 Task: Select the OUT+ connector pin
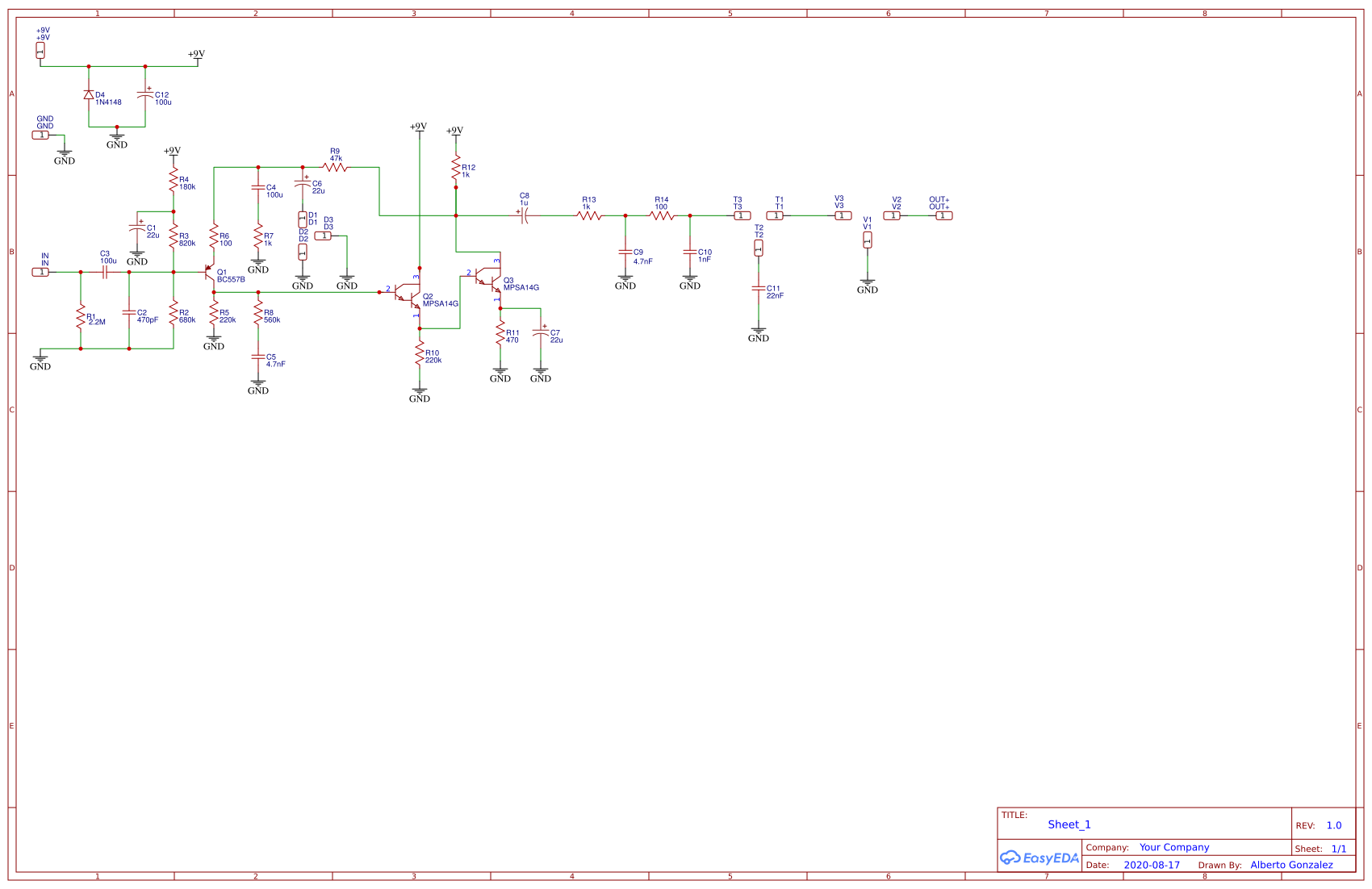[x=943, y=215]
